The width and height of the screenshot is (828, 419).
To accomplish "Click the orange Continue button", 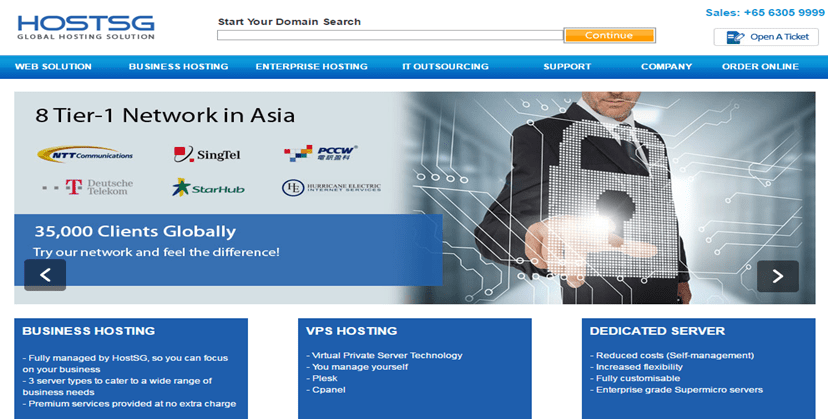I will [609, 35].
